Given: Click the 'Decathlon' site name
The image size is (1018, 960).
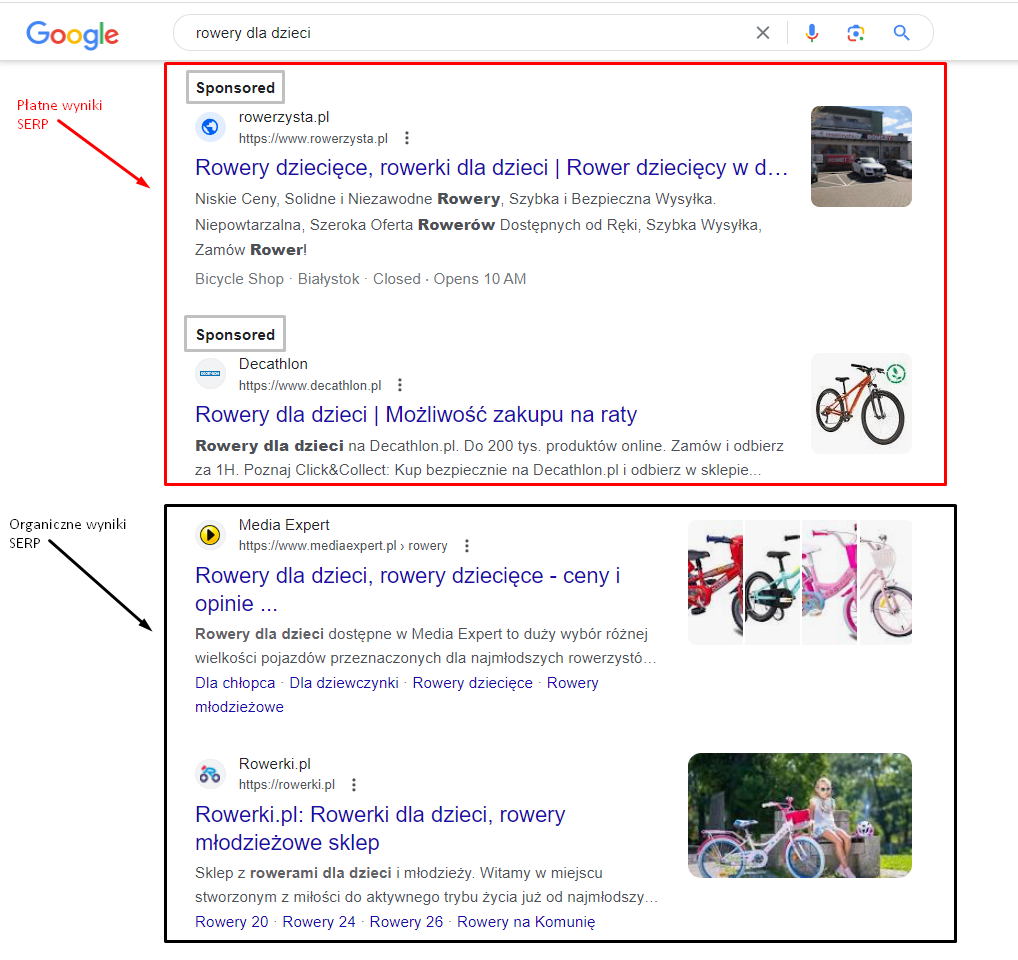Looking at the screenshot, I should [x=273, y=364].
